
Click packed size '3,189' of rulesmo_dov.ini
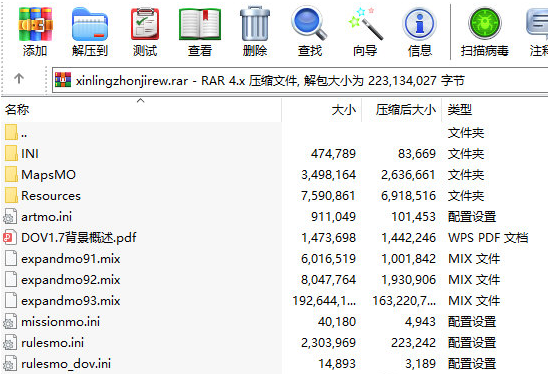click(x=420, y=364)
